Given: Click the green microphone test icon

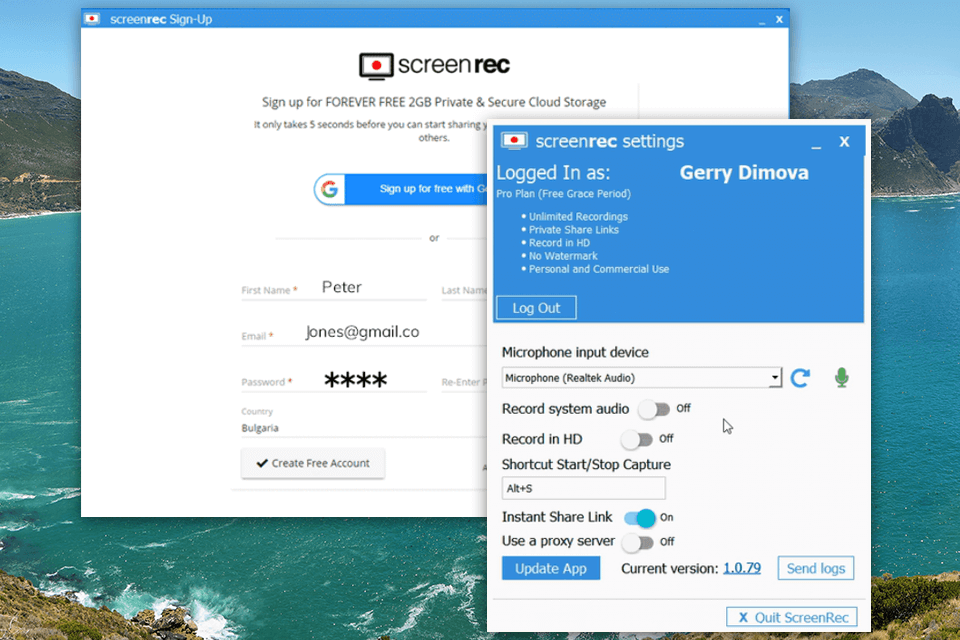Looking at the screenshot, I should pyautogui.click(x=842, y=377).
